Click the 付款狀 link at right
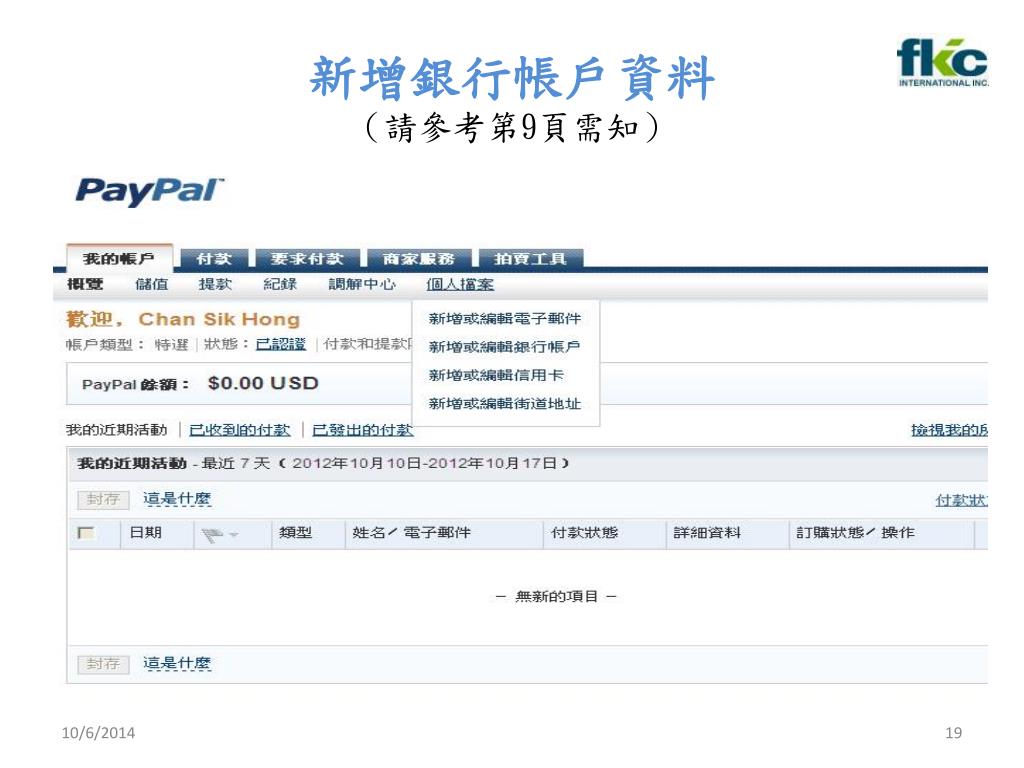 coord(961,500)
